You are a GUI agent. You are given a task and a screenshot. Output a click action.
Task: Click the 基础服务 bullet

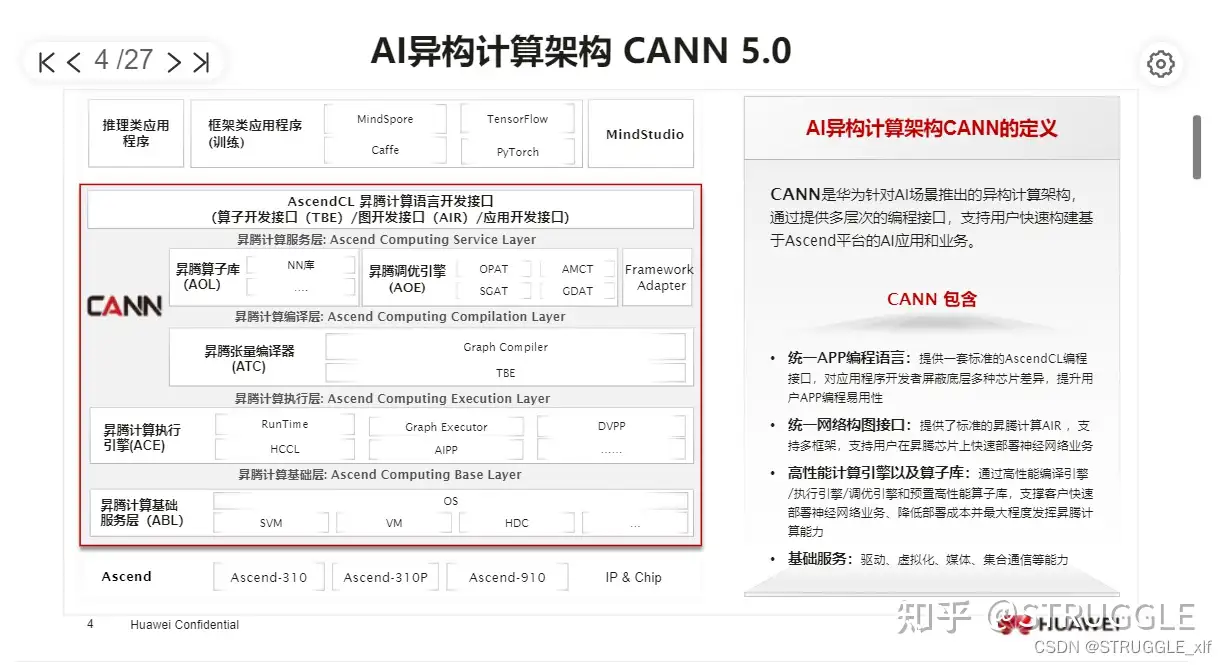[x=819, y=559]
